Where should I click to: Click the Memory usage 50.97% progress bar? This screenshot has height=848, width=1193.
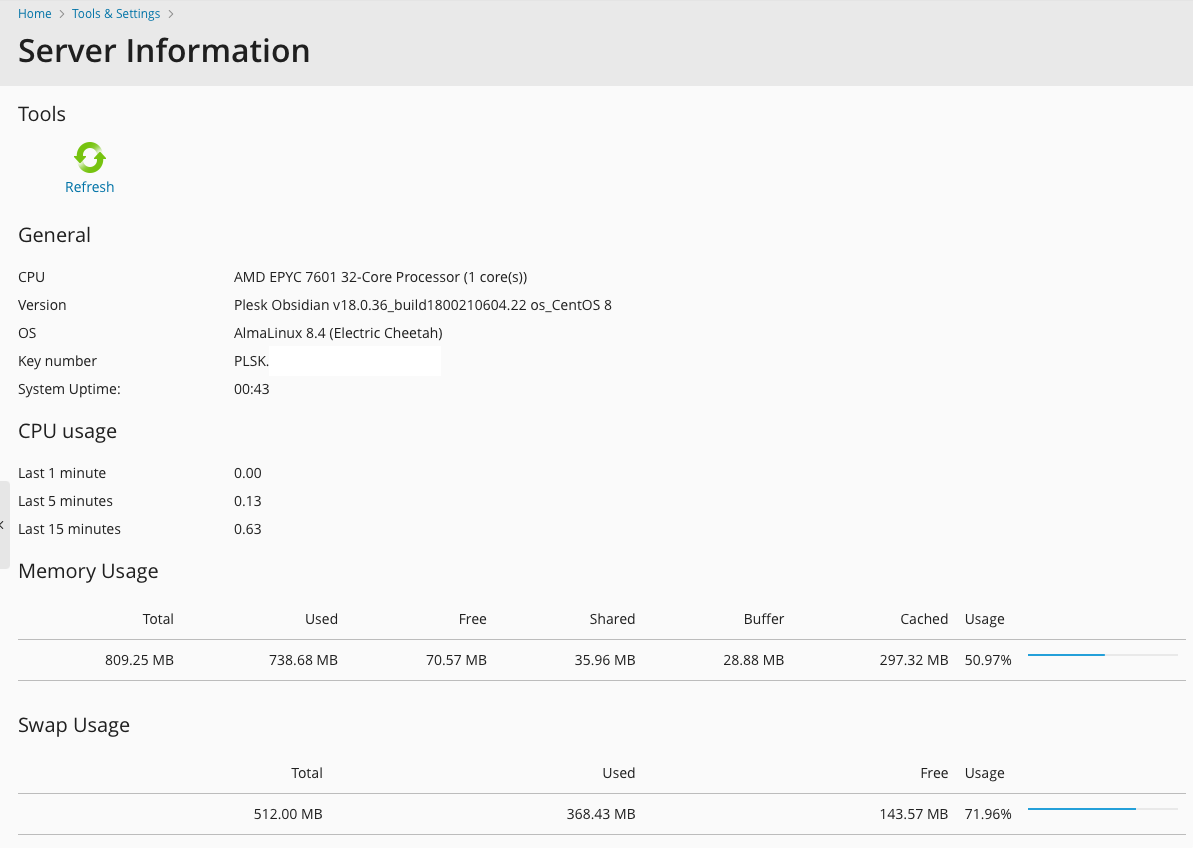tap(1102, 655)
